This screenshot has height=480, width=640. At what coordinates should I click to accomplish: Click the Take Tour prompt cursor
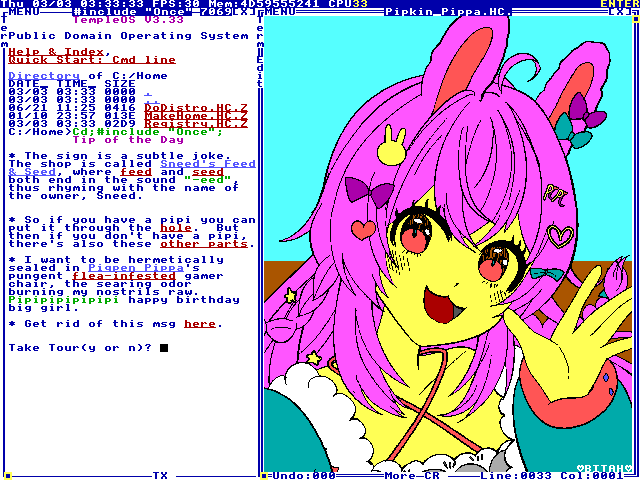point(164,348)
